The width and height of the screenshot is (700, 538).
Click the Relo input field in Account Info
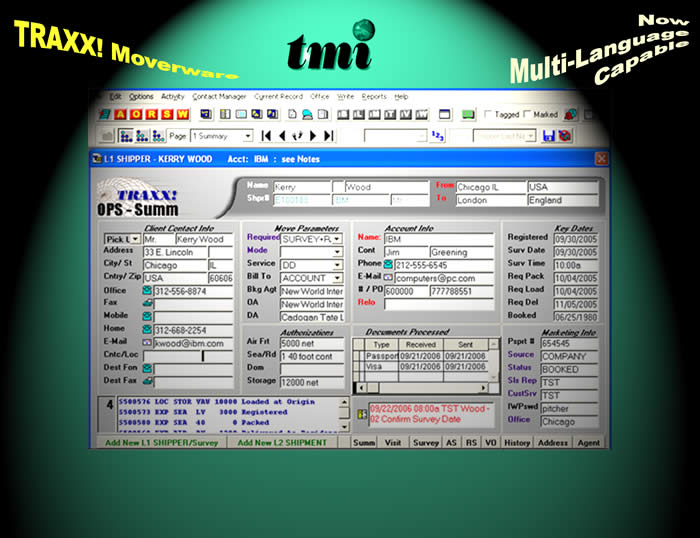click(x=439, y=304)
